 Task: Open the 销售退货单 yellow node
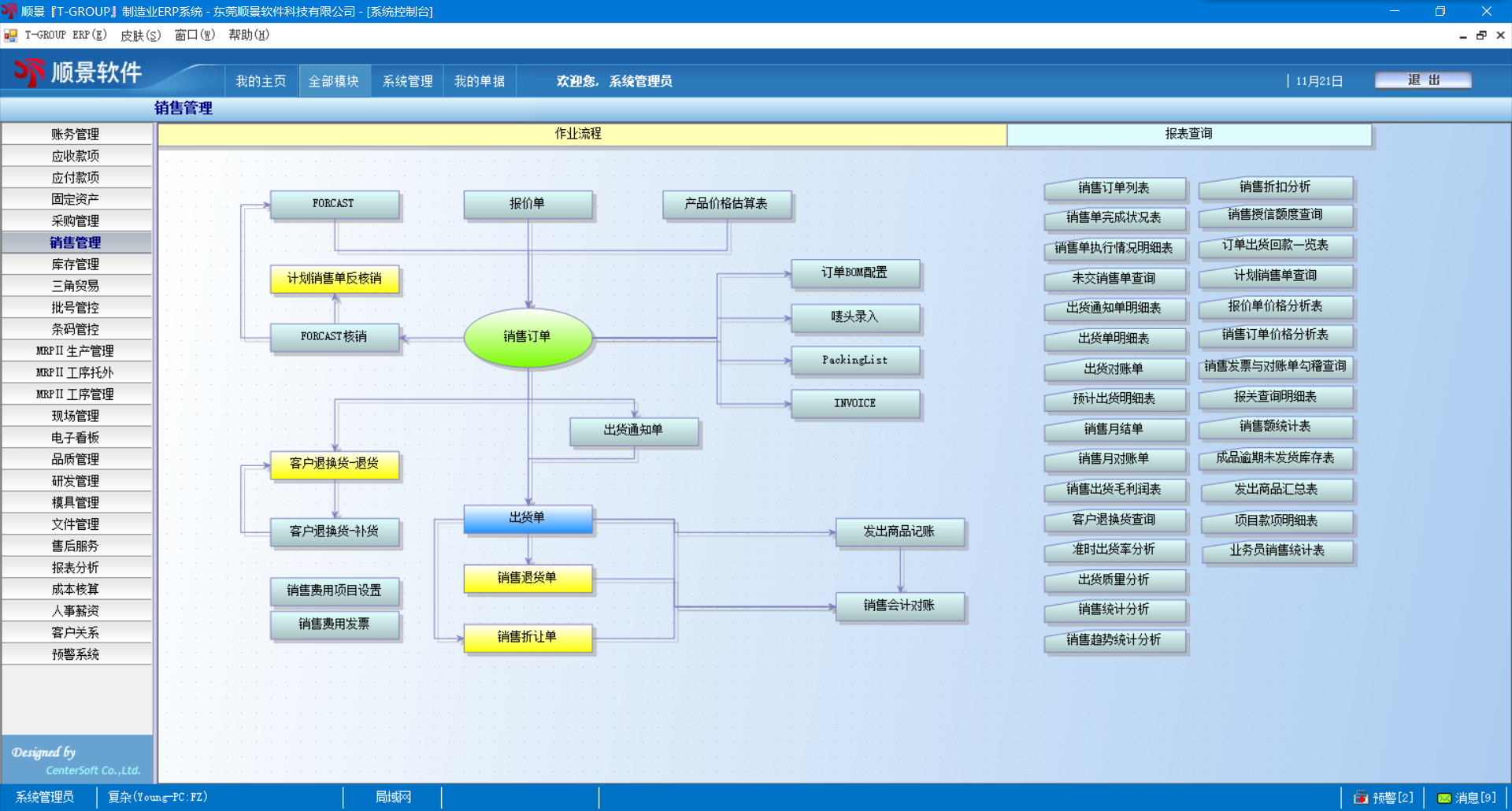click(x=528, y=578)
